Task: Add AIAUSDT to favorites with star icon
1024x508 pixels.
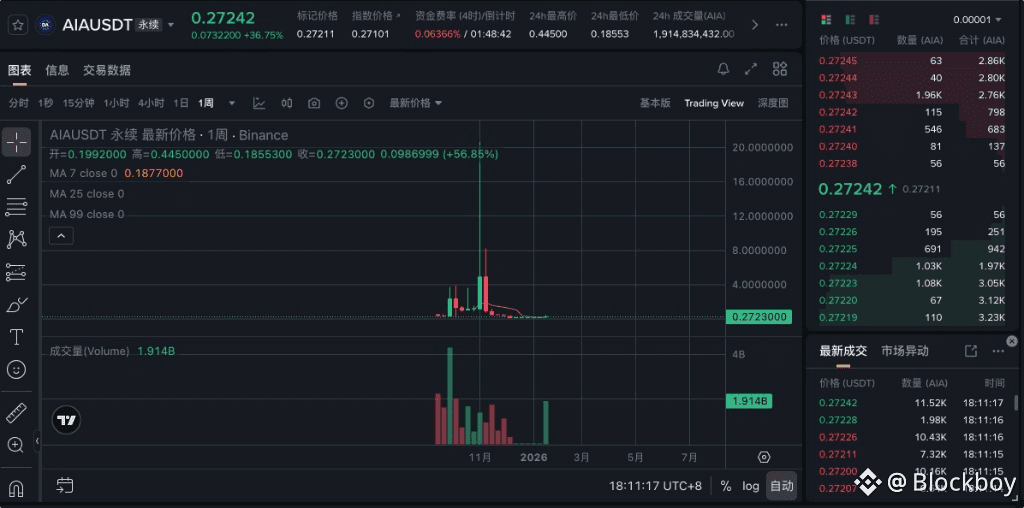Action: click(x=18, y=25)
